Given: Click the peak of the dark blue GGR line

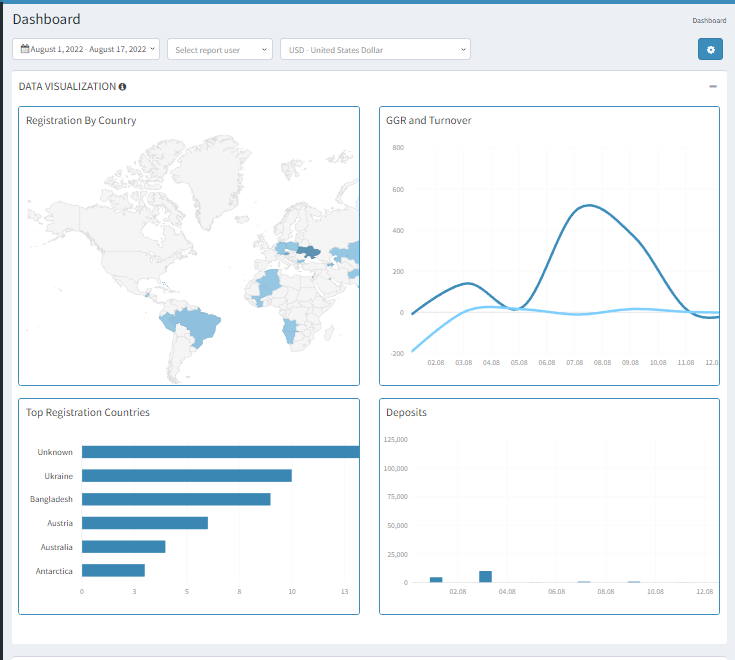Looking at the screenshot, I should [x=589, y=206].
